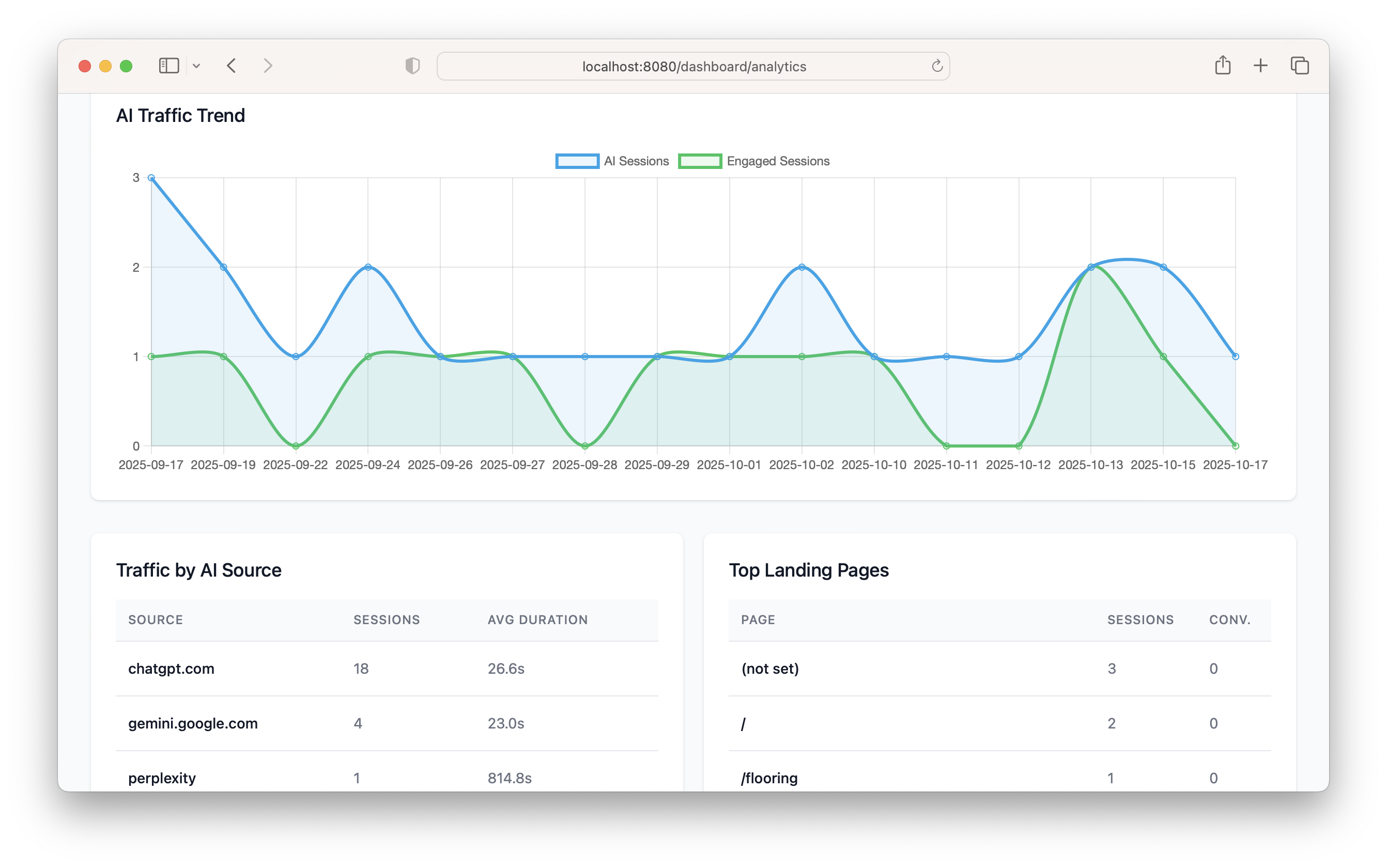Open the share menu
The width and height of the screenshot is (1387, 868).
coord(1223,65)
